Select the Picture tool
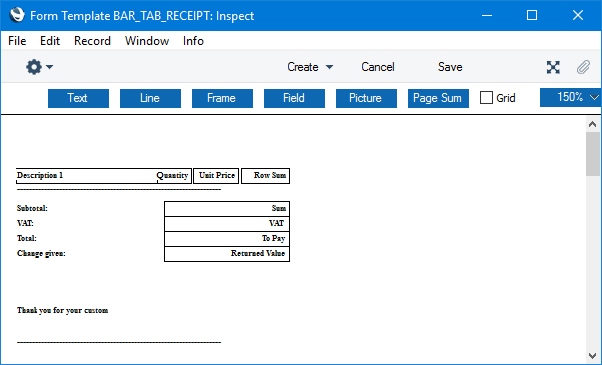Viewport: 602px width, 365px height. [x=366, y=98]
